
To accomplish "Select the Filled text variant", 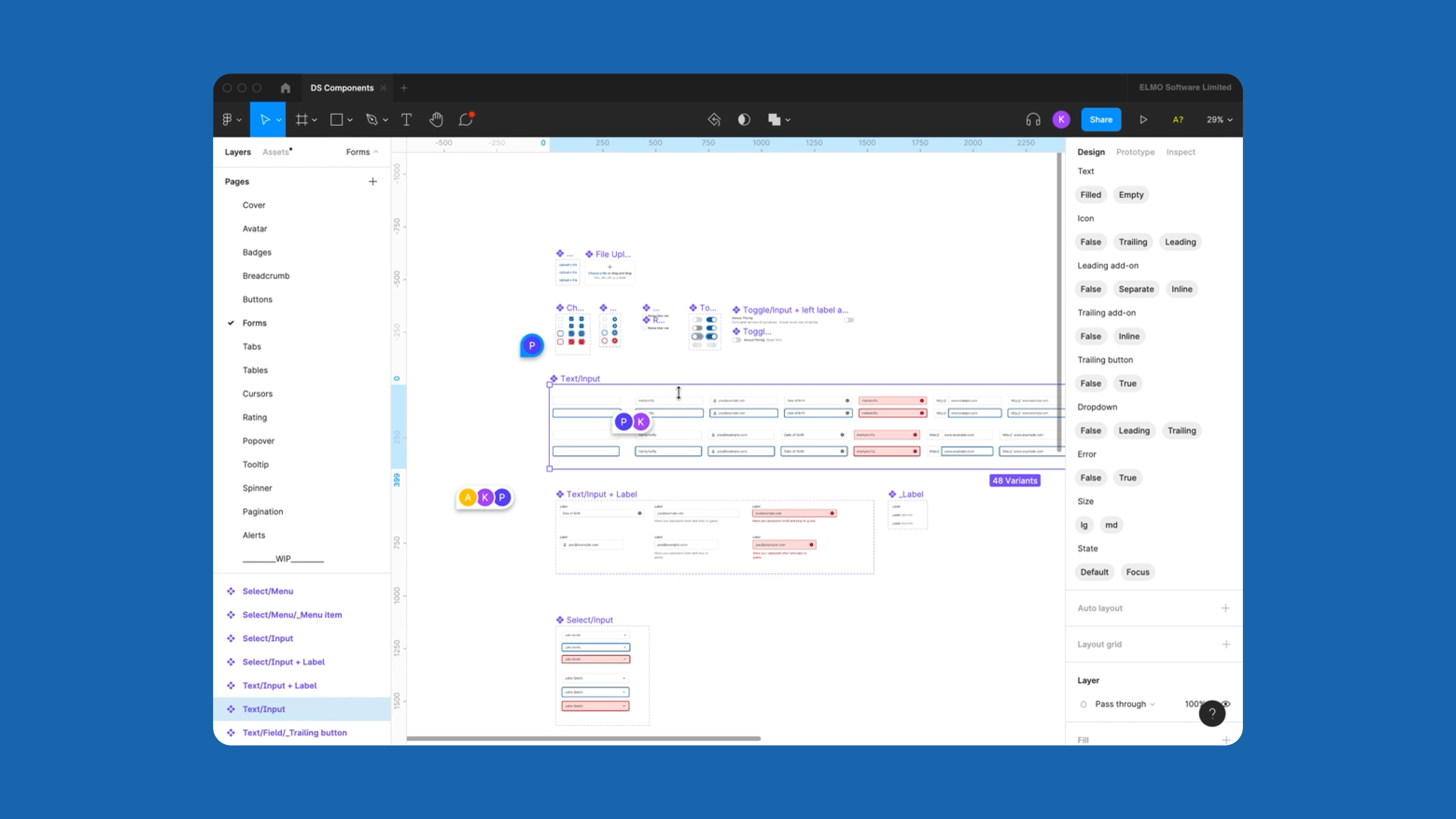I will pyautogui.click(x=1091, y=195).
